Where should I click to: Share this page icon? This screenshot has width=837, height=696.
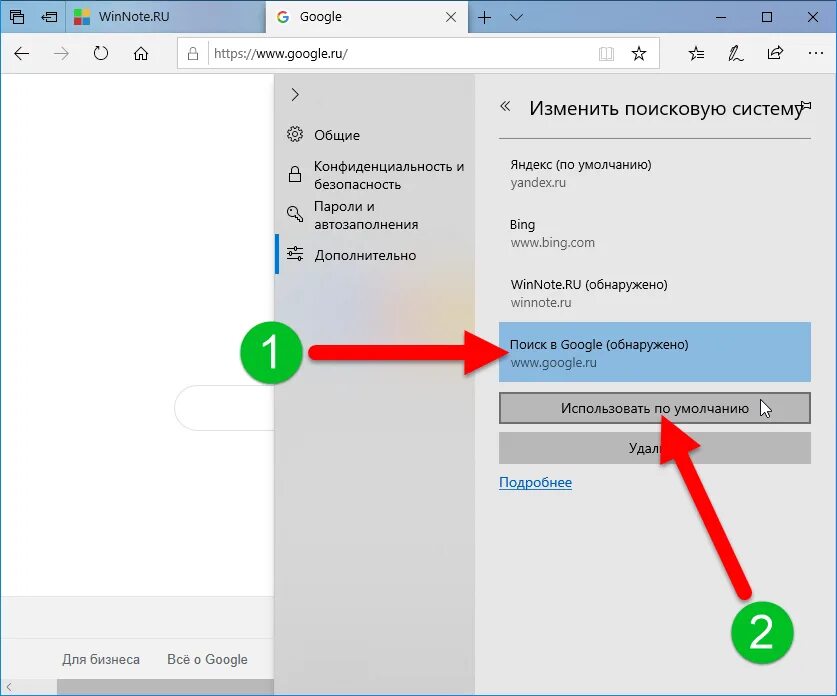[x=775, y=53]
